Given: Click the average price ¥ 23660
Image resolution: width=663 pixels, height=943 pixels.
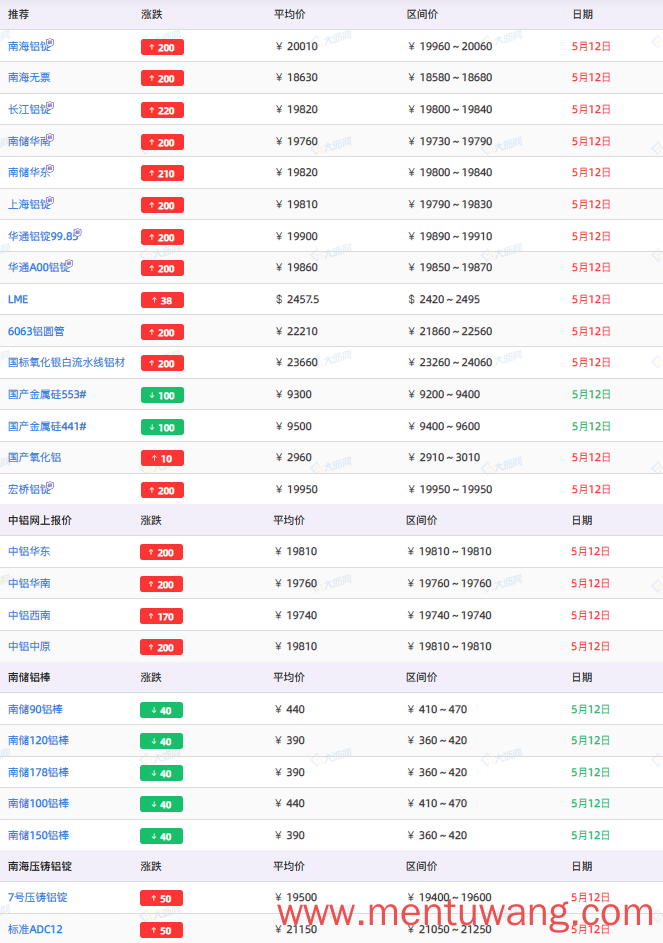Looking at the screenshot, I should [x=297, y=363].
